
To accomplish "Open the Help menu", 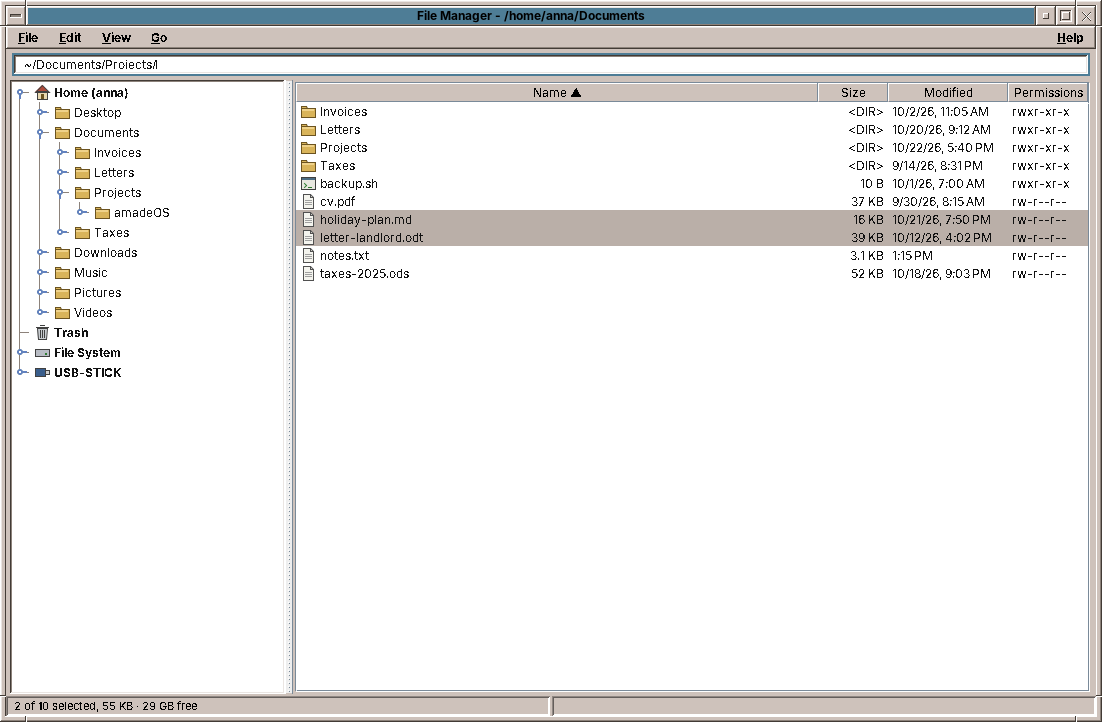I will 1070,38.
